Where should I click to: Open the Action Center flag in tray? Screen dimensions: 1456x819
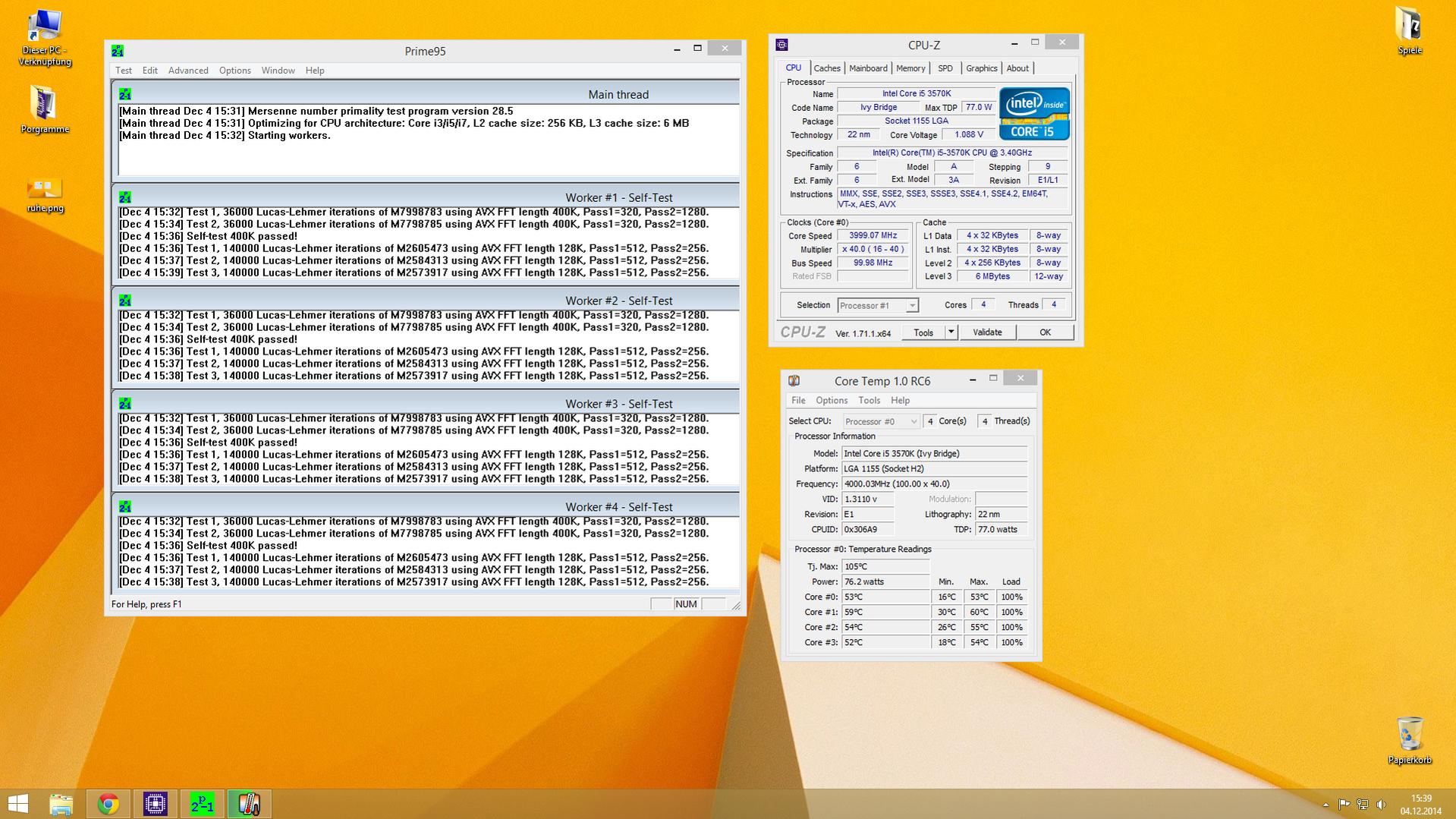[x=1344, y=805]
